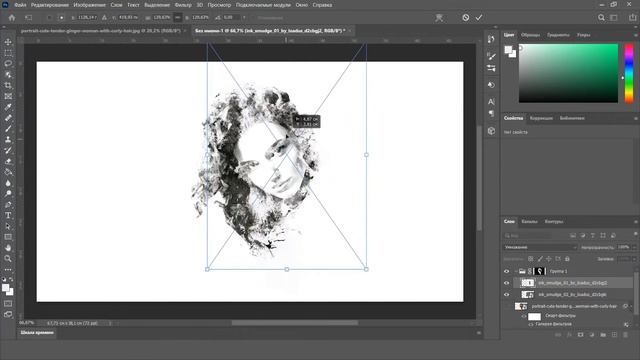
Task: Commit the transform with the checkmark icon
Action: [x=479, y=18]
